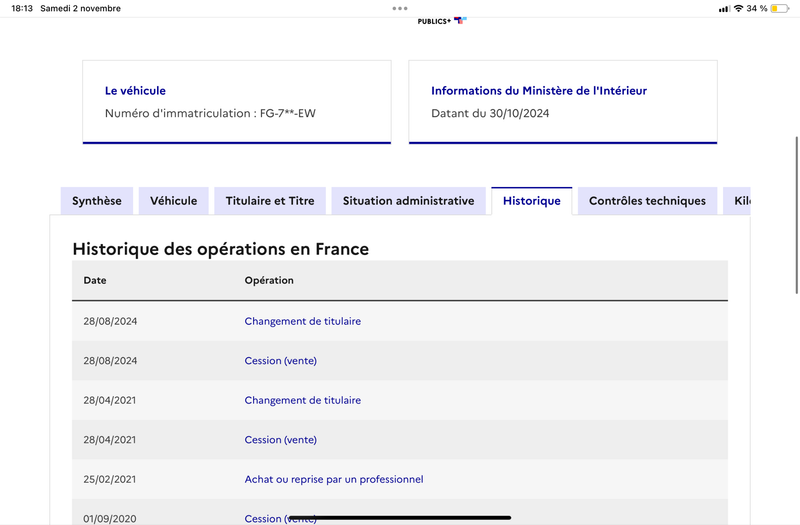Viewport: 800px width, 525px height.
Task: Open the Contrôles techniques tab
Action: pos(647,201)
